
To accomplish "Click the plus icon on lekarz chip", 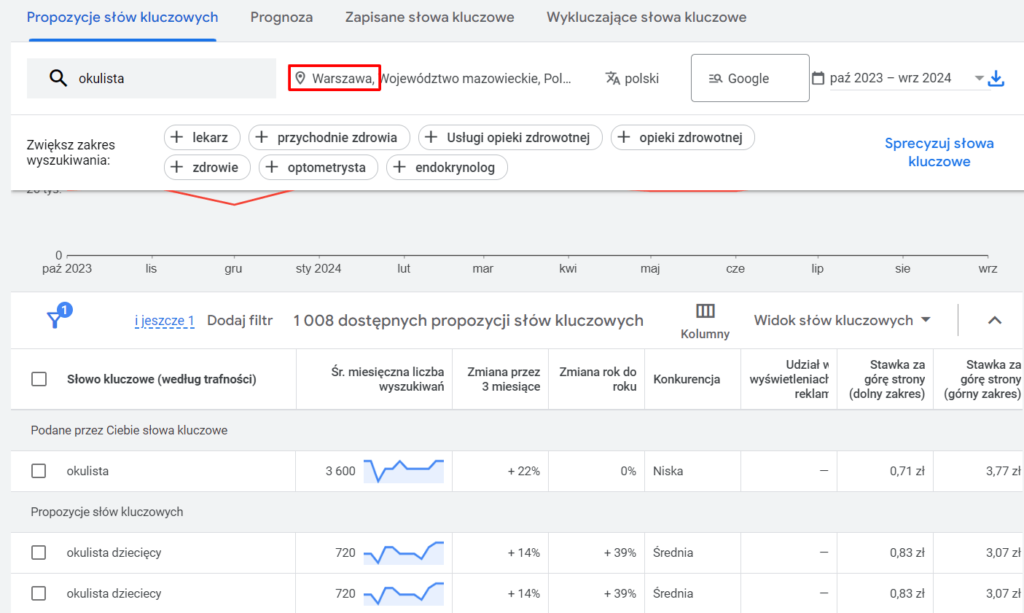I will [x=177, y=137].
